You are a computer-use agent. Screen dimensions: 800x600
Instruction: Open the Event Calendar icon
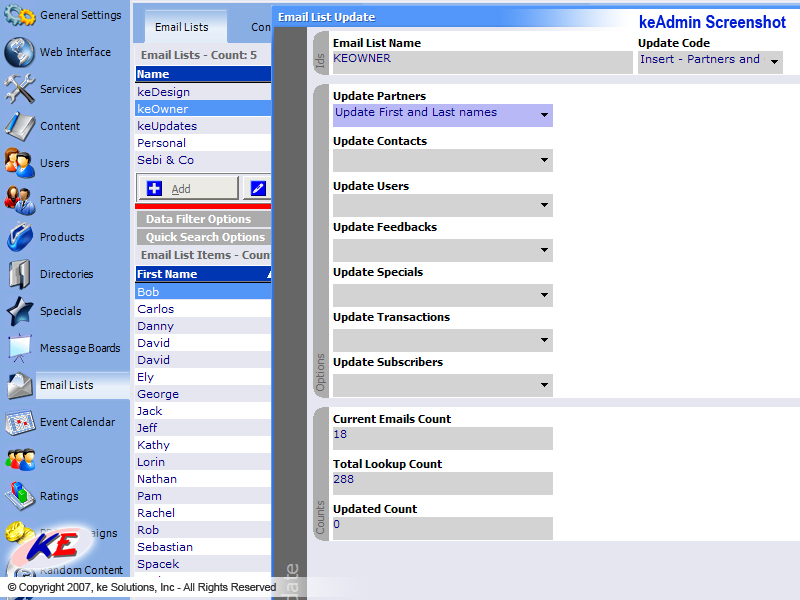tap(19, 422)
